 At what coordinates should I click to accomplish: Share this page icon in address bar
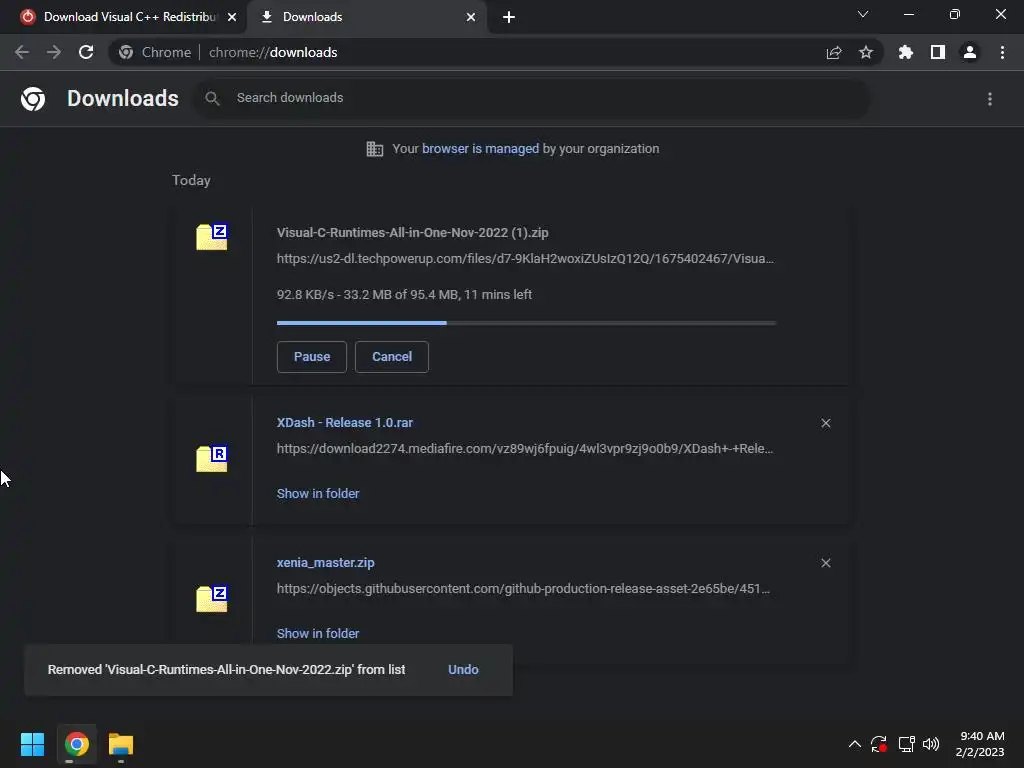(834, 52)
